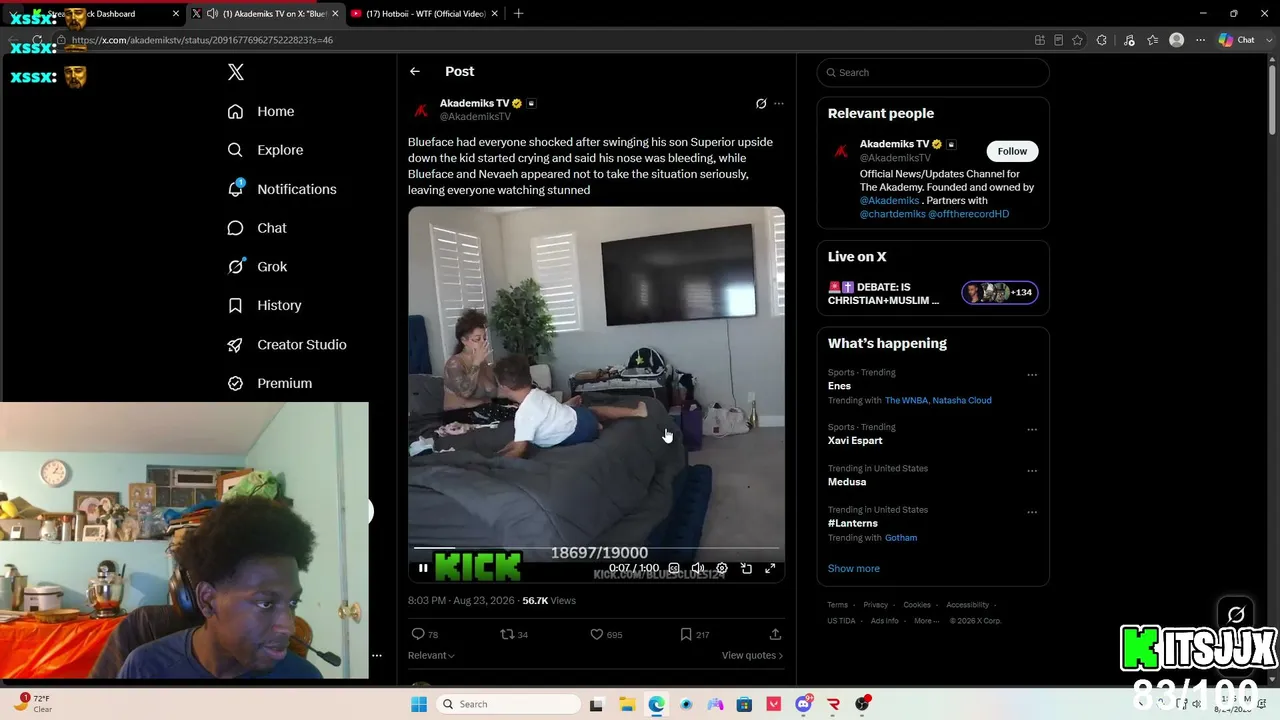Screen dimensions: 1280x720
Task: Open Chat from the X sidebar
Action: (x=257, y=228)
